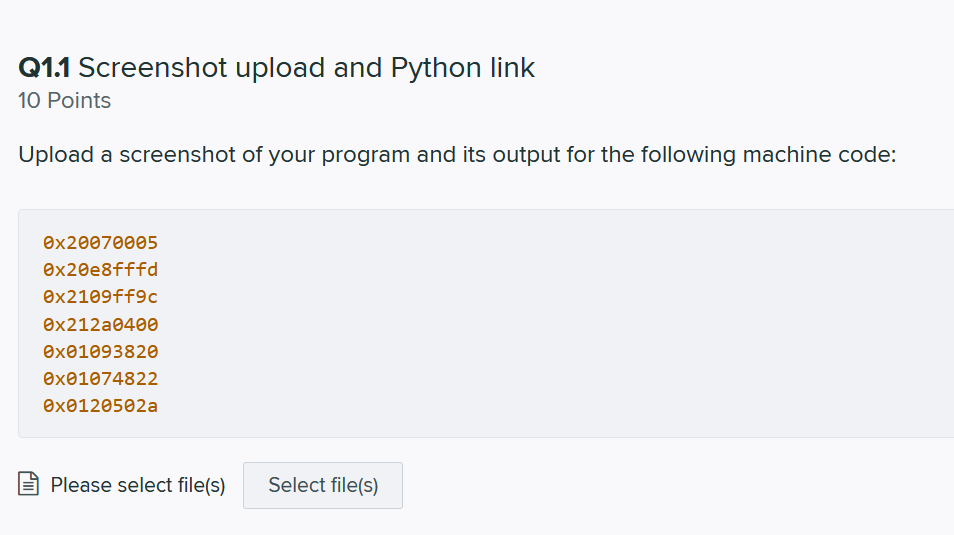This screenshot has width=954, height=535.
Task: Select the machine code line 0x20e8fffd
Action: (100, 269)
